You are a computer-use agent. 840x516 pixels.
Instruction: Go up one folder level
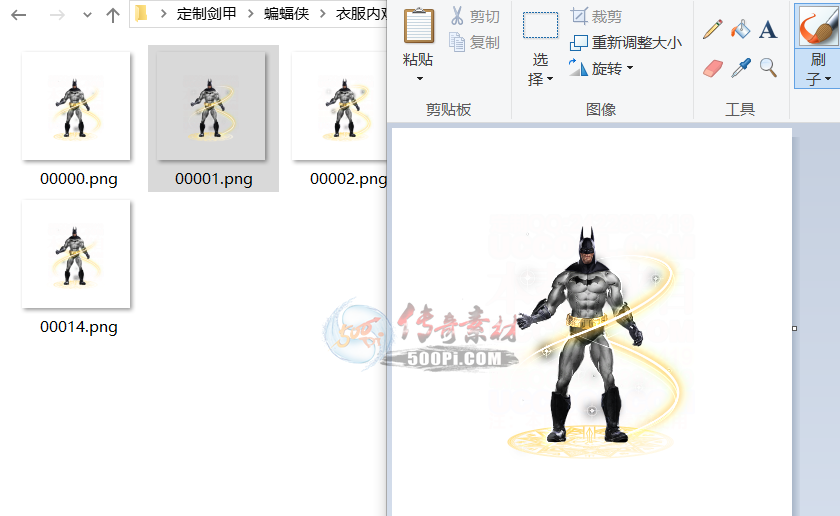[x=112, y=15]
